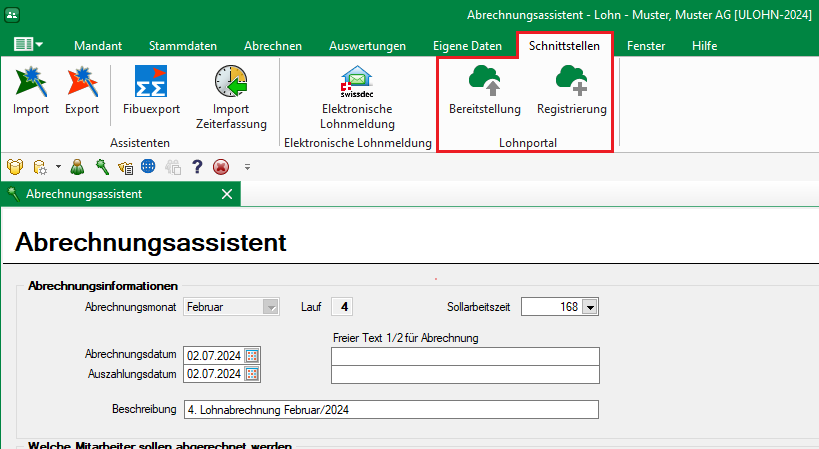Open the Auswertungen ribbon tab
Screen dimensions: 819x449
[367, 46]
